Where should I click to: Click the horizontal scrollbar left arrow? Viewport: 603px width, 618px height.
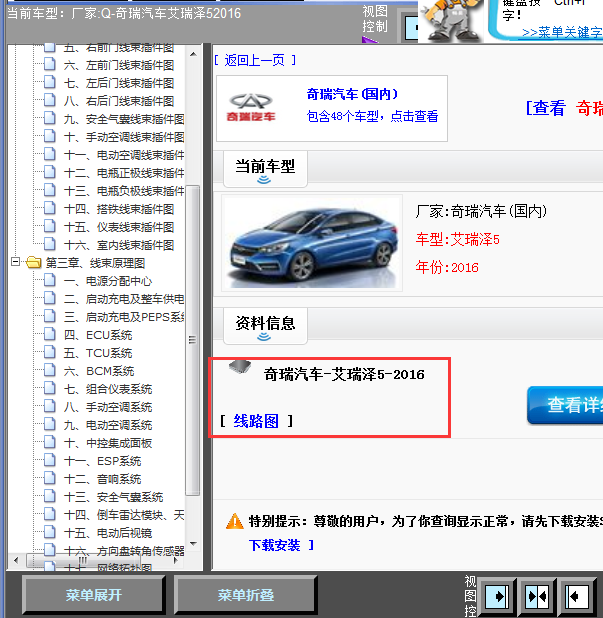16,560
